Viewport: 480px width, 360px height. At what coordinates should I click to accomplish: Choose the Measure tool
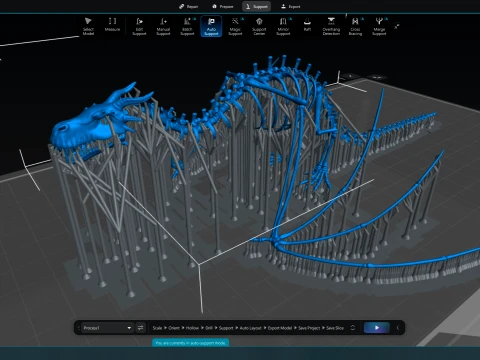click(x=112, y=25)
